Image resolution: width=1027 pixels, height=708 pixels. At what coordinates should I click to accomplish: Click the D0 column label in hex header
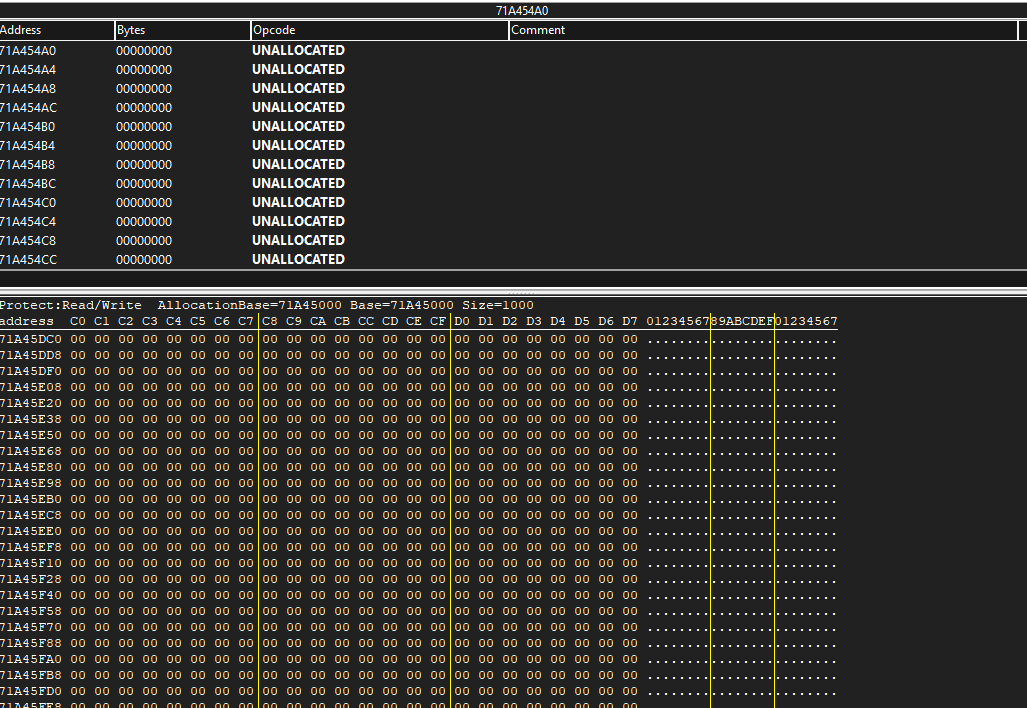pos(462,321)
